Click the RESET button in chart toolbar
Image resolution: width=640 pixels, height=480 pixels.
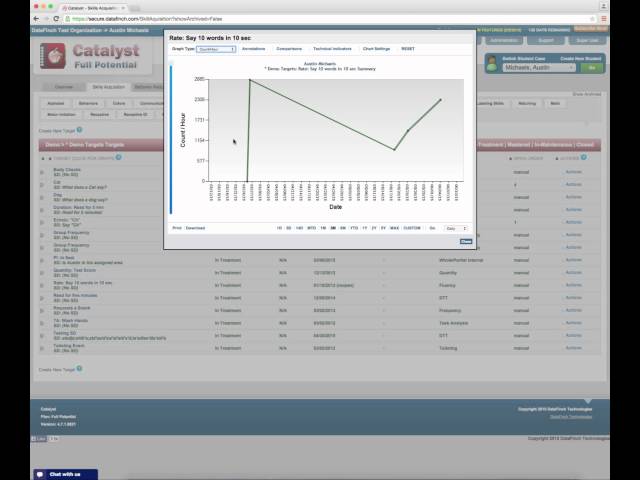pyautogui.click(x=407, y=49)
